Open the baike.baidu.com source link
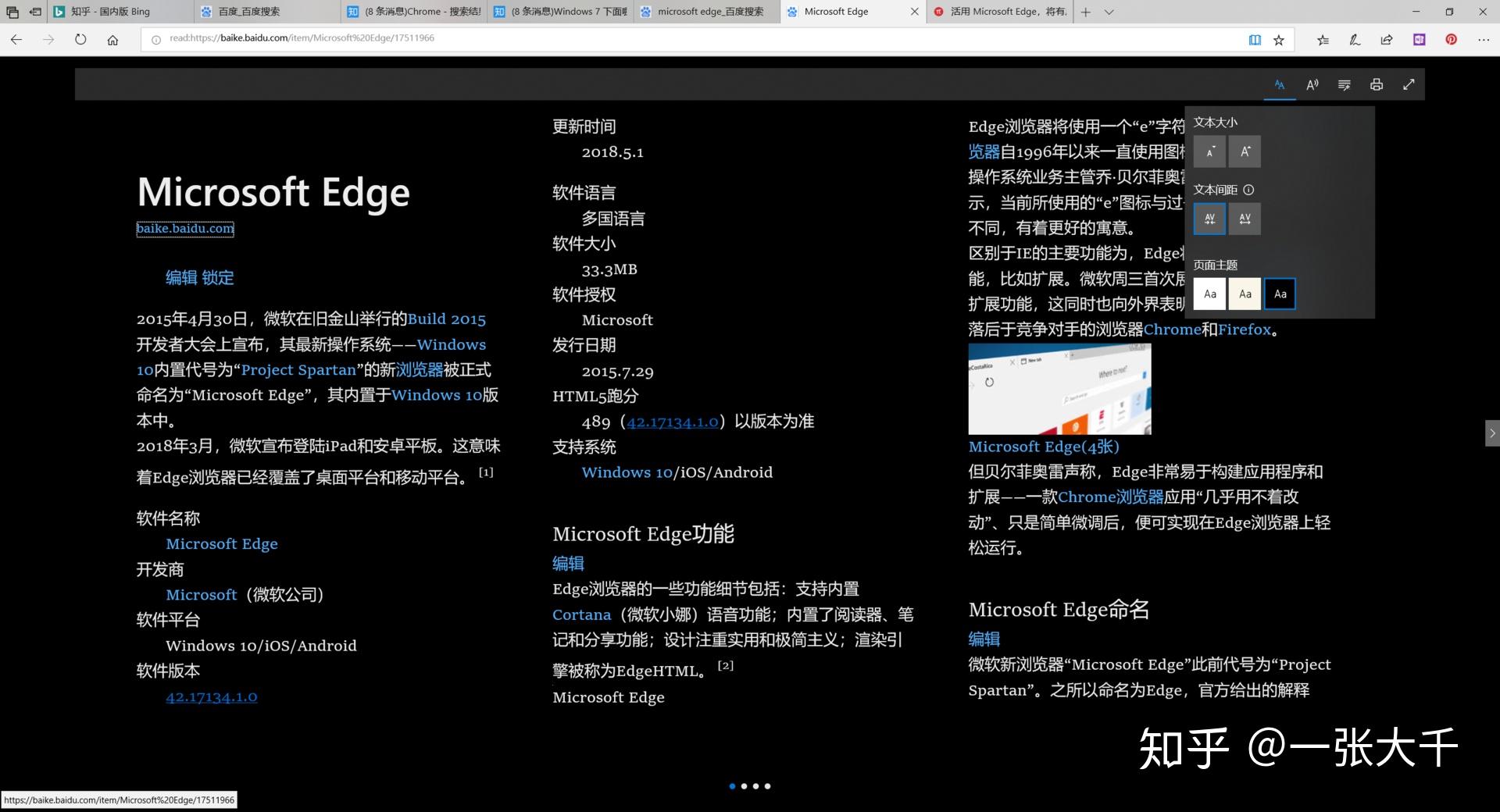Viewport: 1500px width, 812px height. [185, 228]
